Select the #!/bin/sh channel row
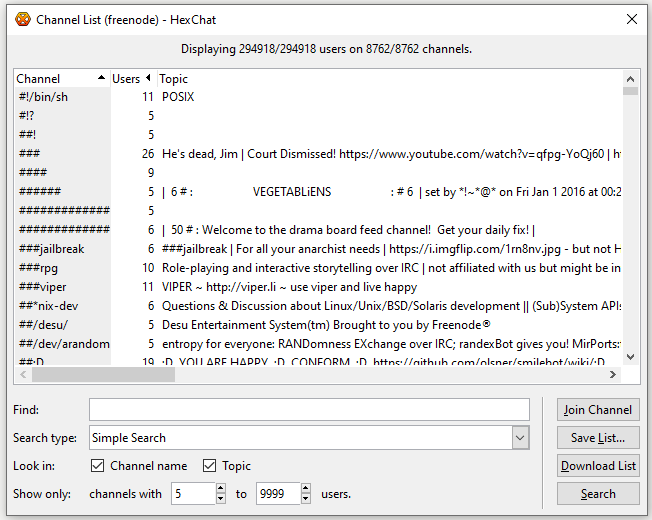 pyautogui.click(x=318, y=97)
